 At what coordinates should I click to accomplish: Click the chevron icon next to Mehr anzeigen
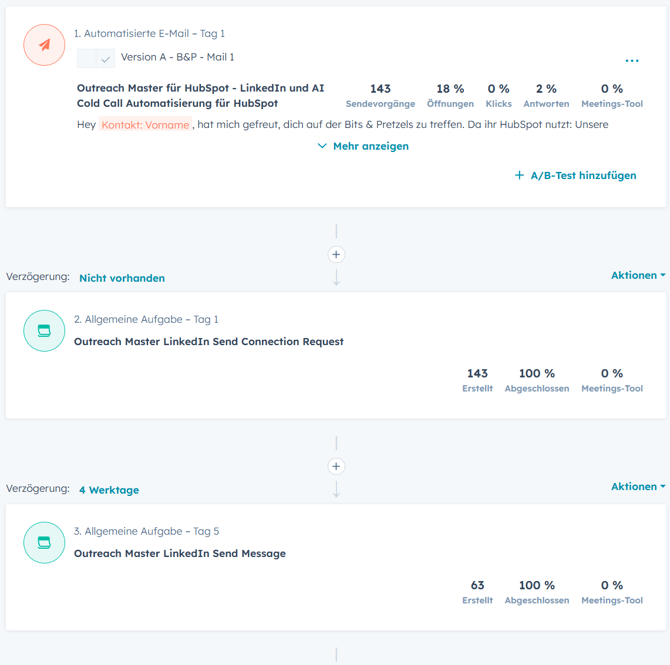click(x=322, y=146)
